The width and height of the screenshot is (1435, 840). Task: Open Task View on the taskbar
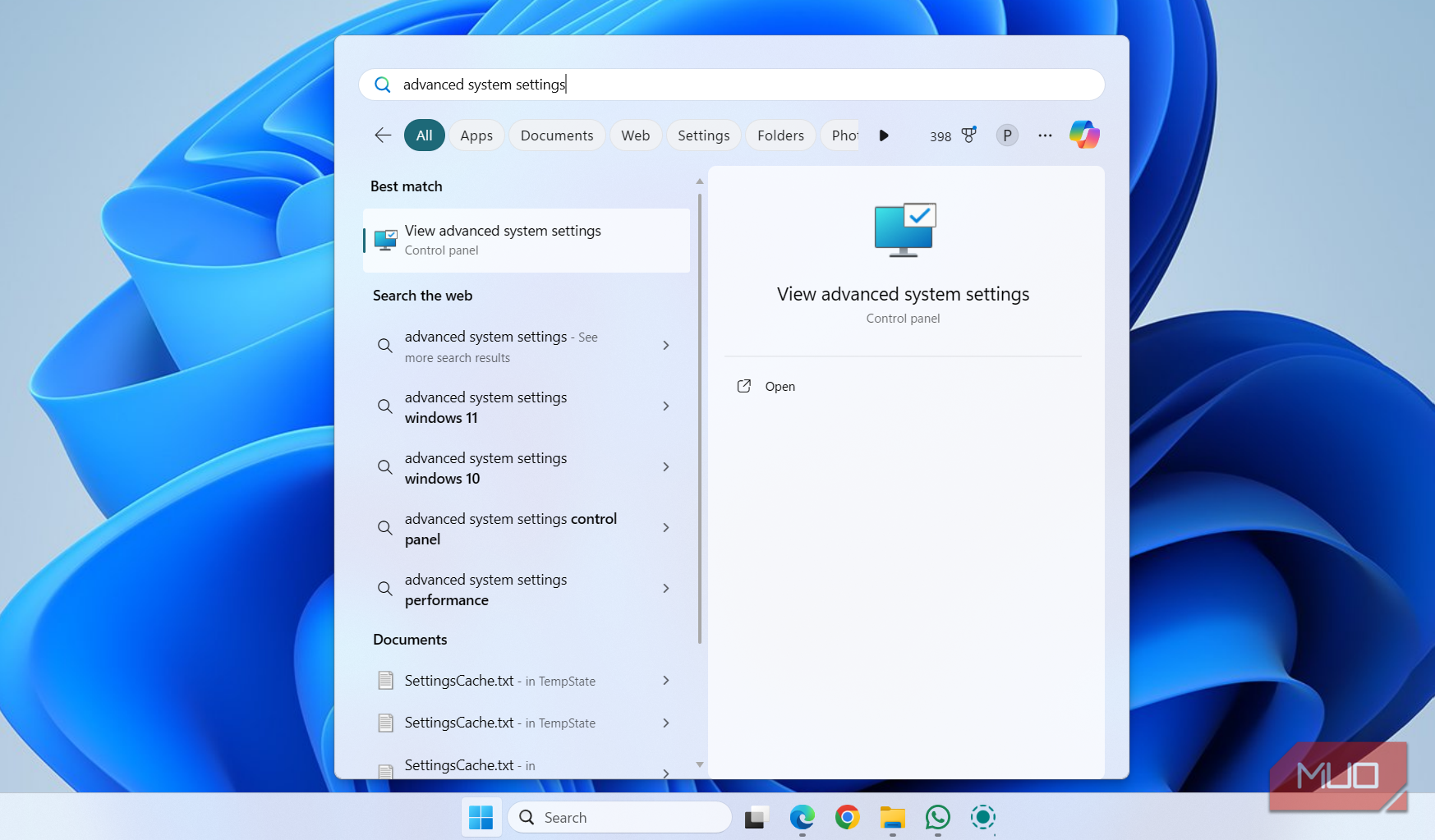(757, 817)
